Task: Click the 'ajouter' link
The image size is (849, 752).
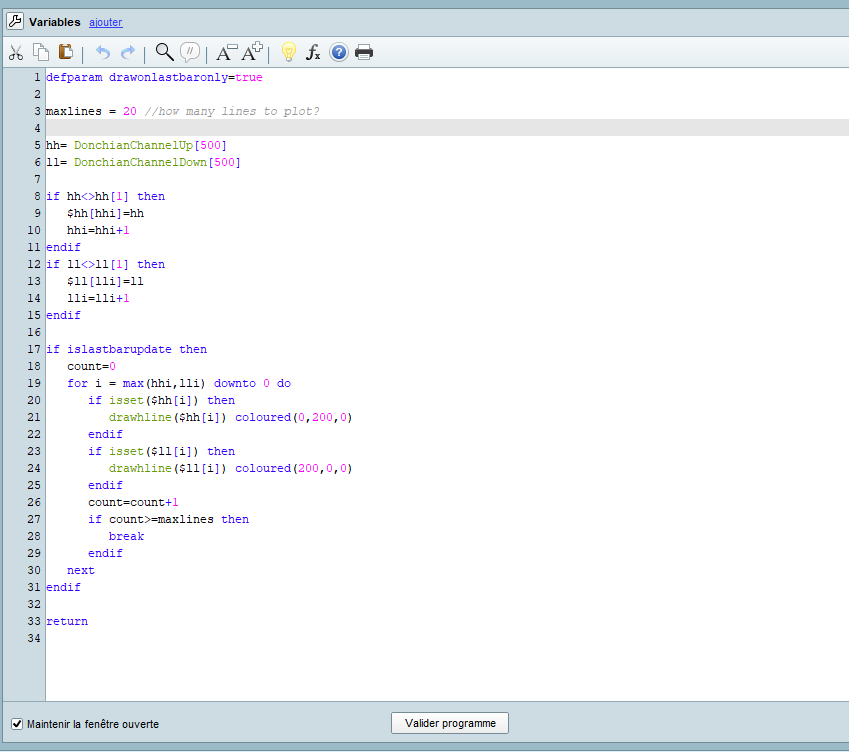Action: pos(105,22)
